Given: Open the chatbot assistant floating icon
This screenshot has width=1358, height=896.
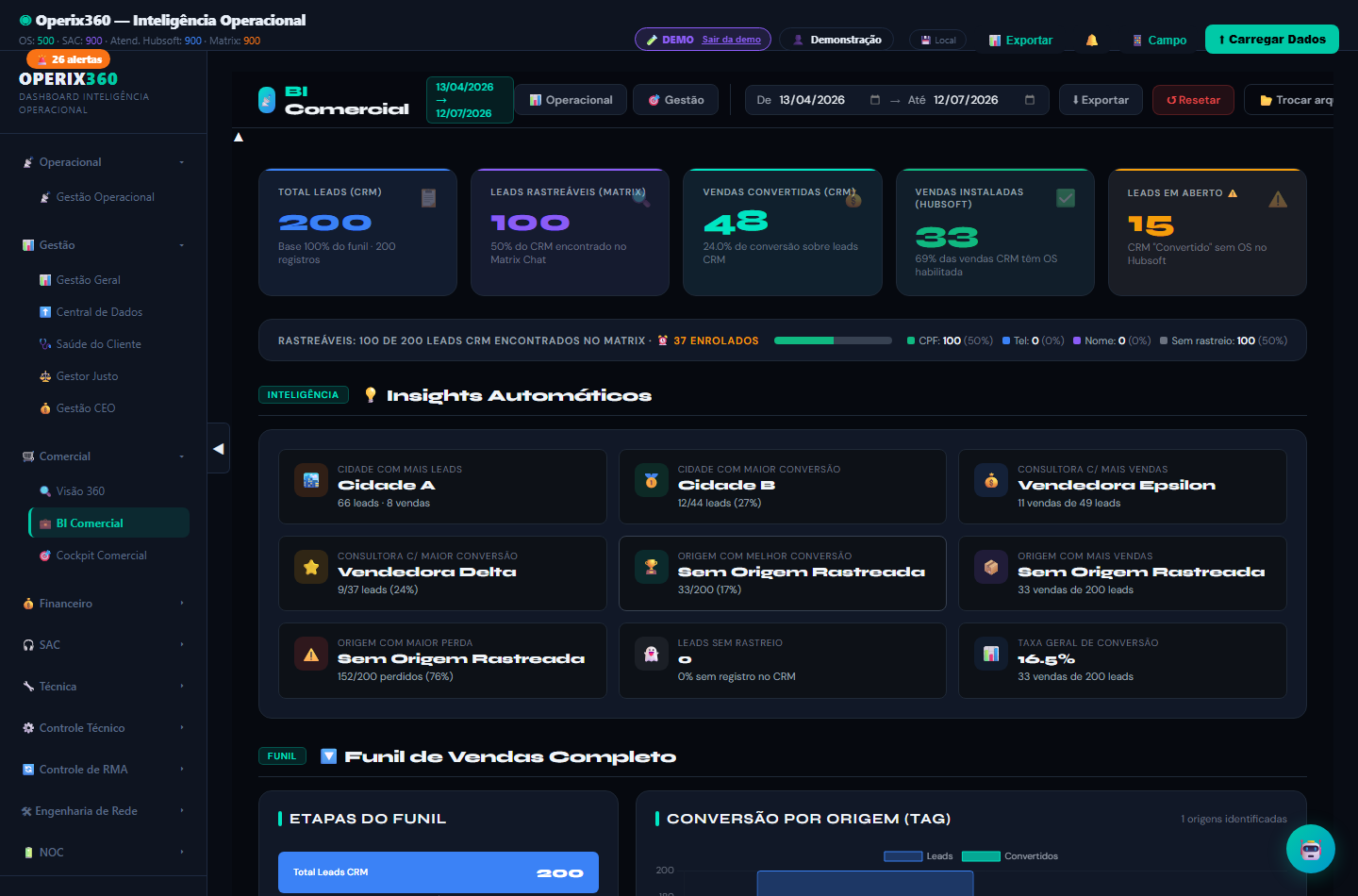Looking at the screenshot, I should (x=1311, y=849).
